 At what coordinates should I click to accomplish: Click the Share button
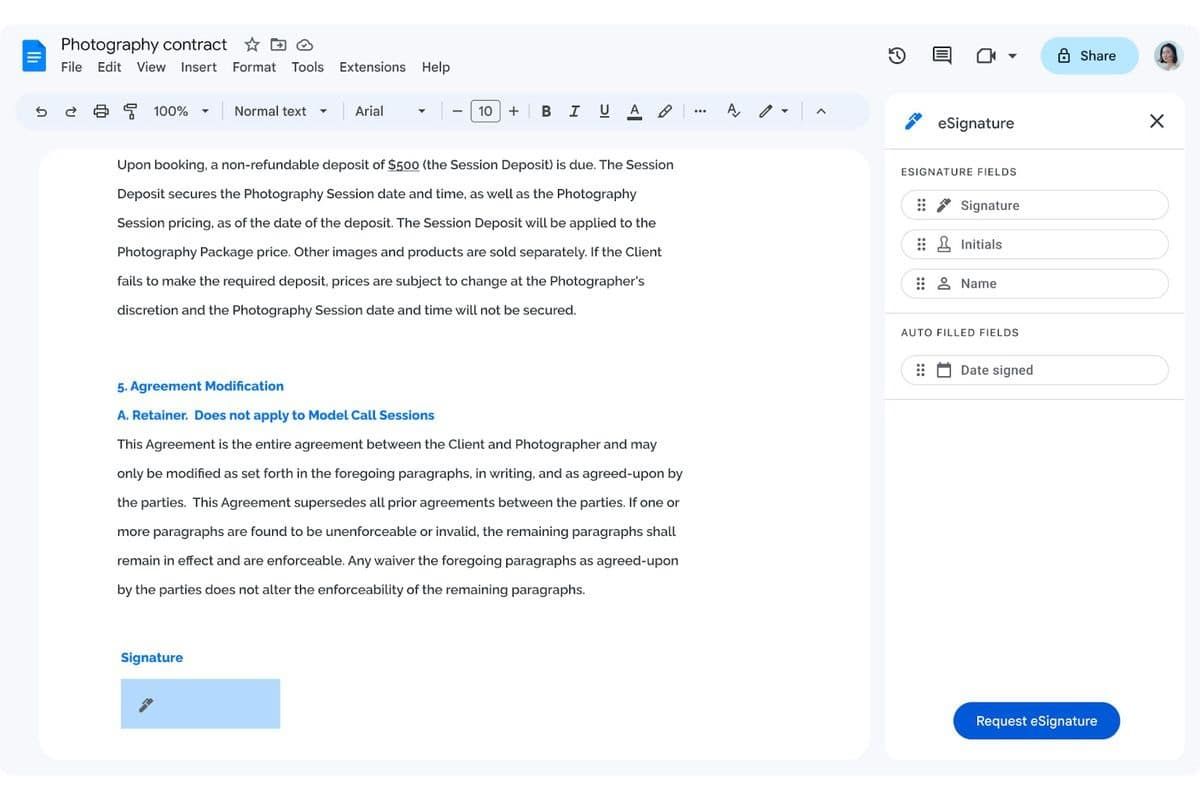click(1088, 56)
